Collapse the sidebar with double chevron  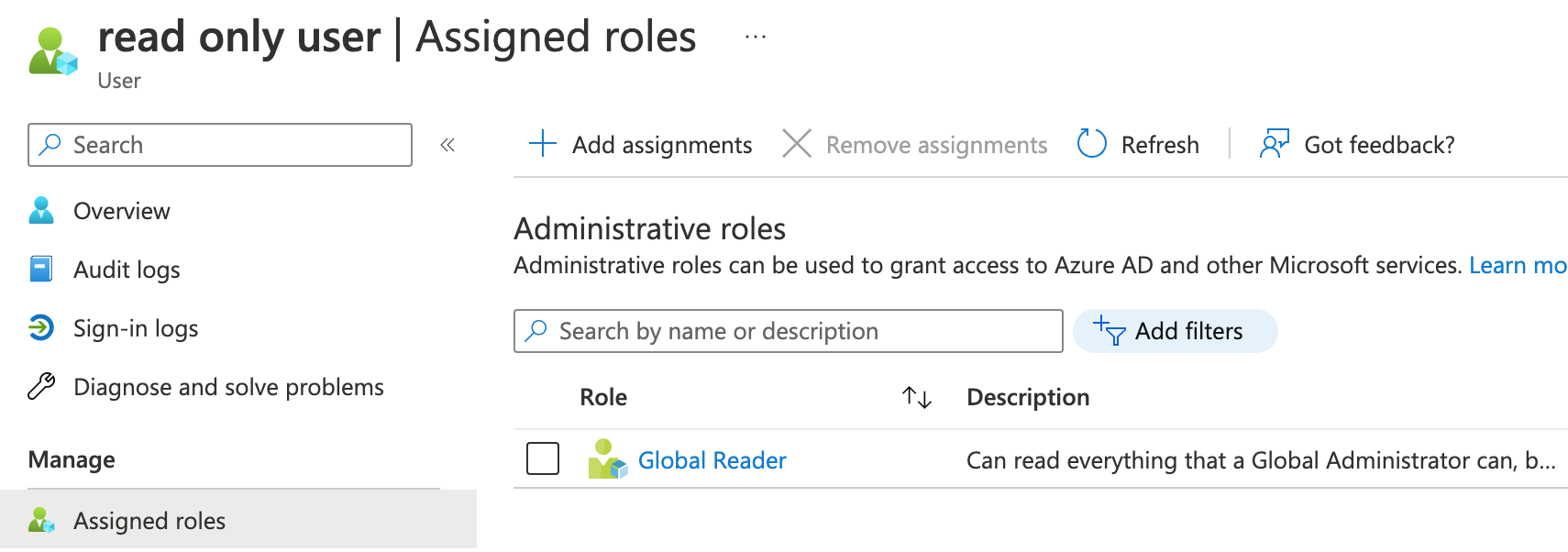[447, 145]
